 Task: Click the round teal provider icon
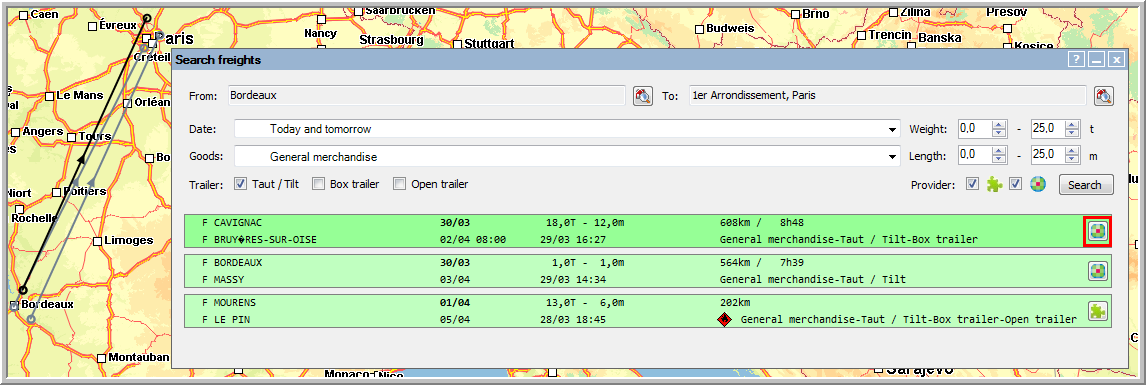pyautogui.click(x=1037, y=184)
